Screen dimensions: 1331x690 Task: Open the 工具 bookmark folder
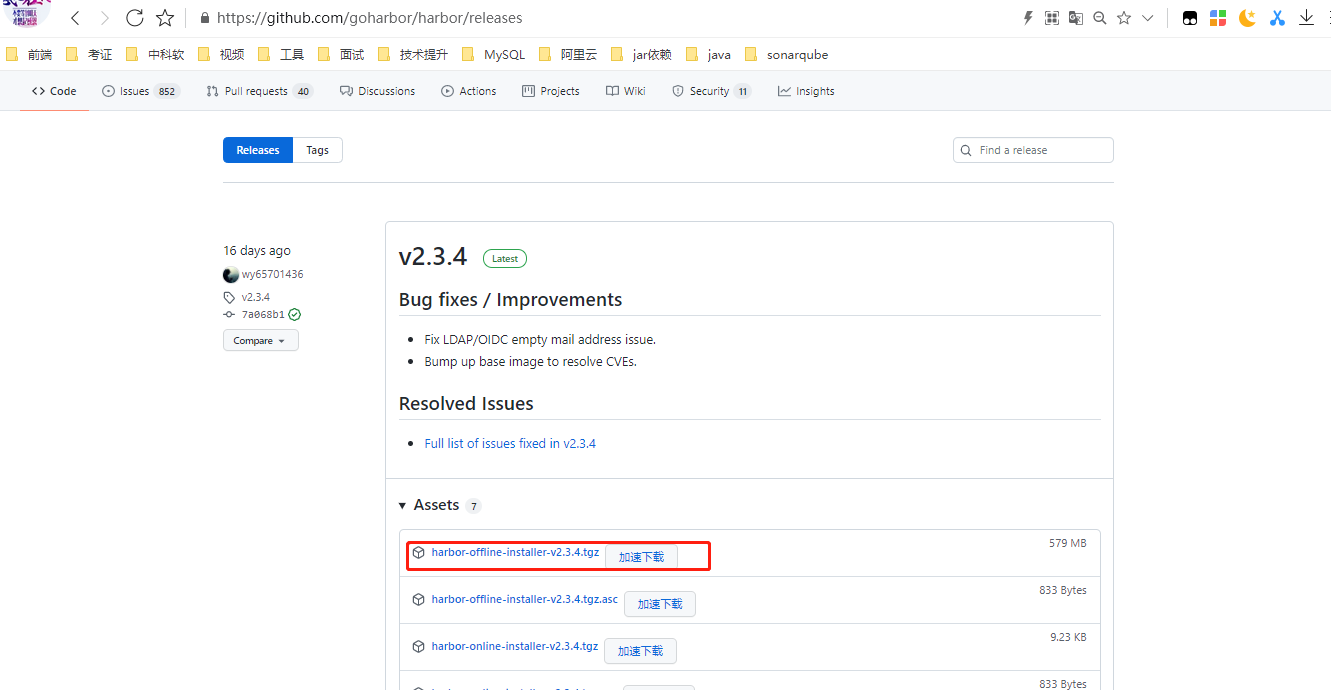click(x=281, y=55)
